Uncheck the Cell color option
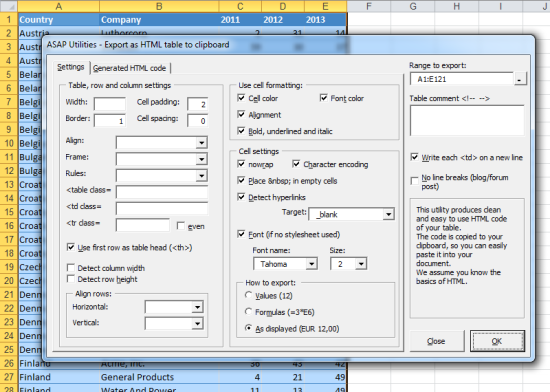The height and width of the screenshot is (392, 550). pos(241,98)
